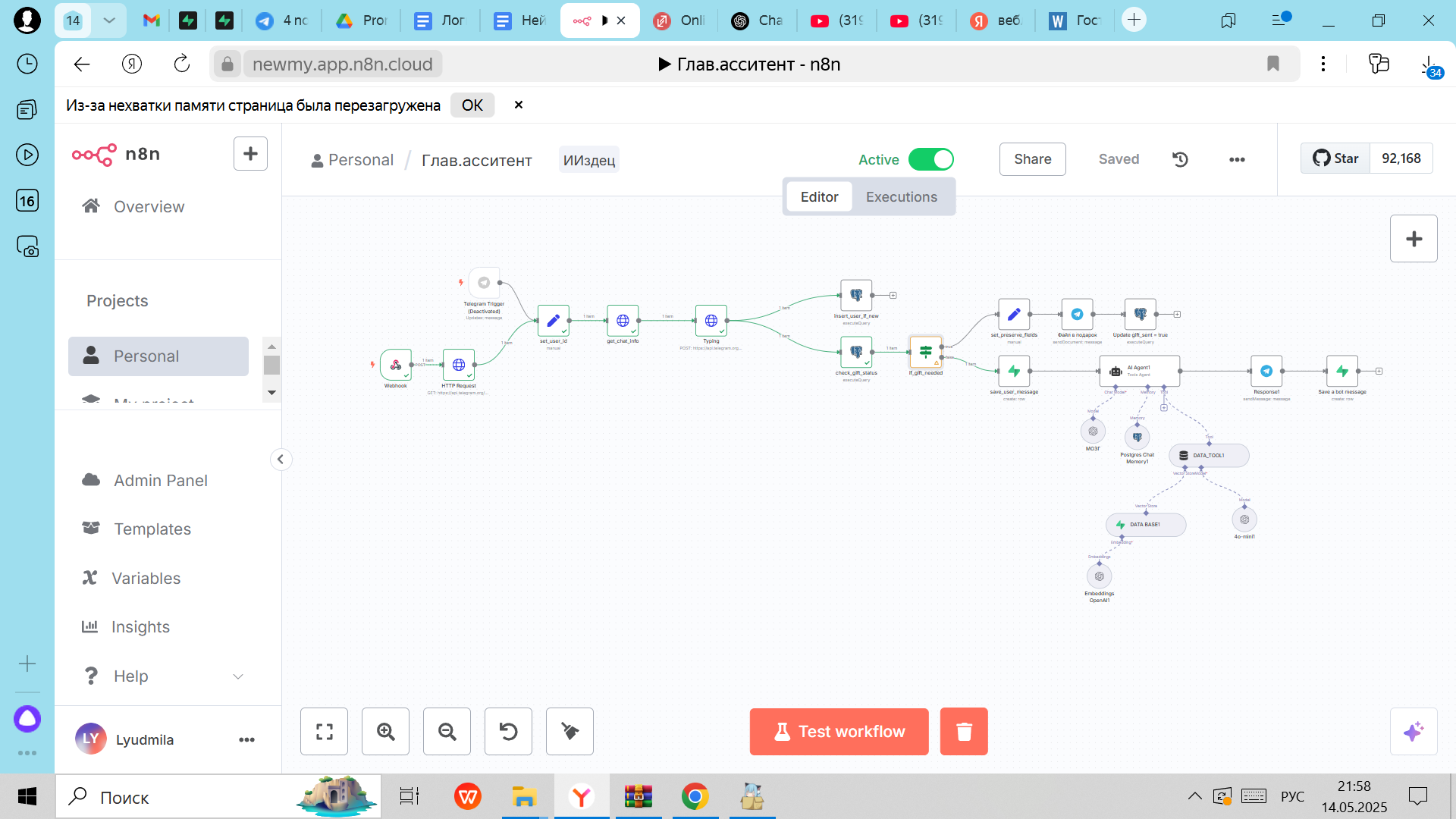Open Templates in the sidebar
Viewport: 1456px width, 819px height.
click(x=152, y=529)
